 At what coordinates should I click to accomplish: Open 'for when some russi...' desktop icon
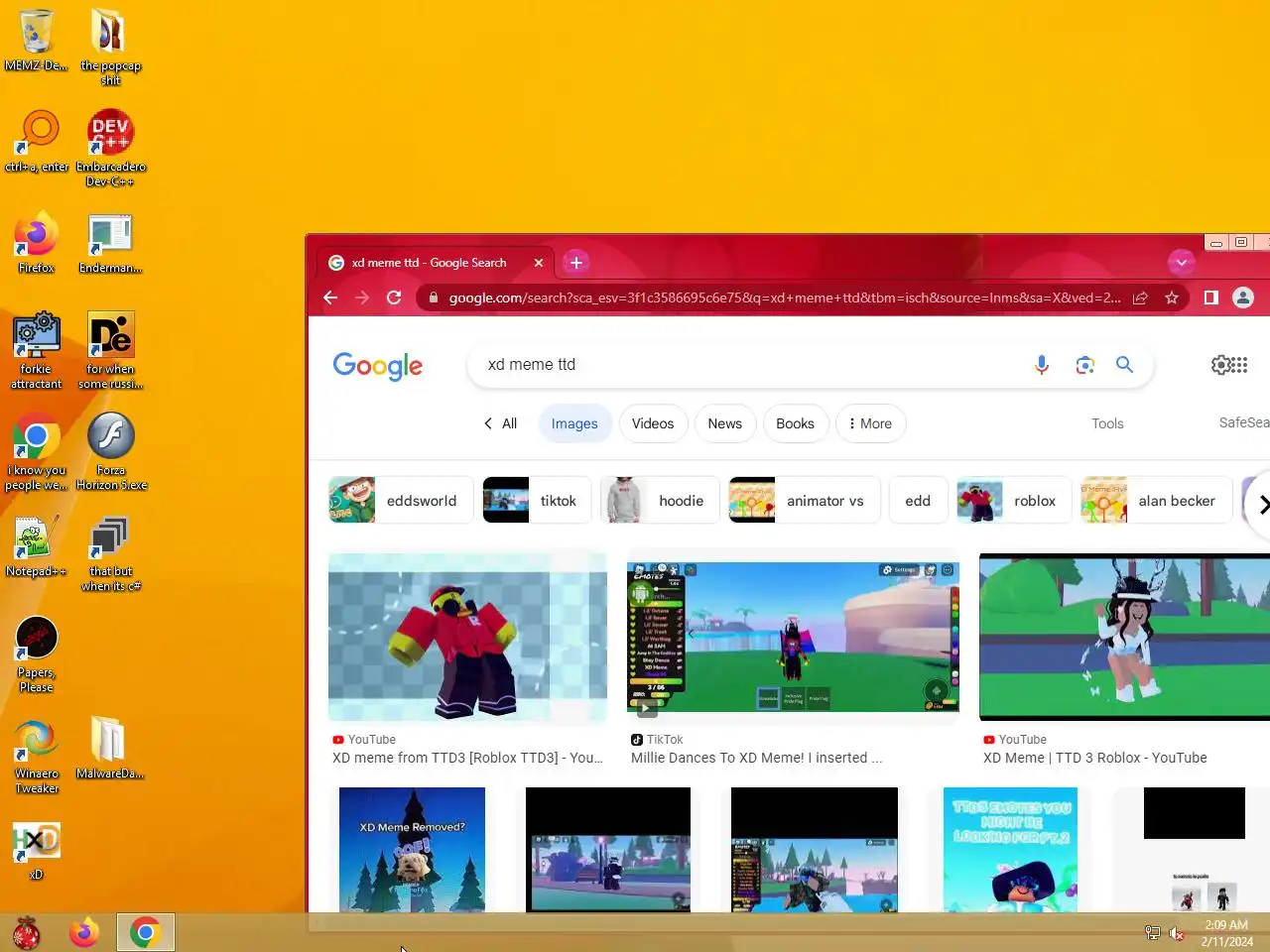point(110,349)
